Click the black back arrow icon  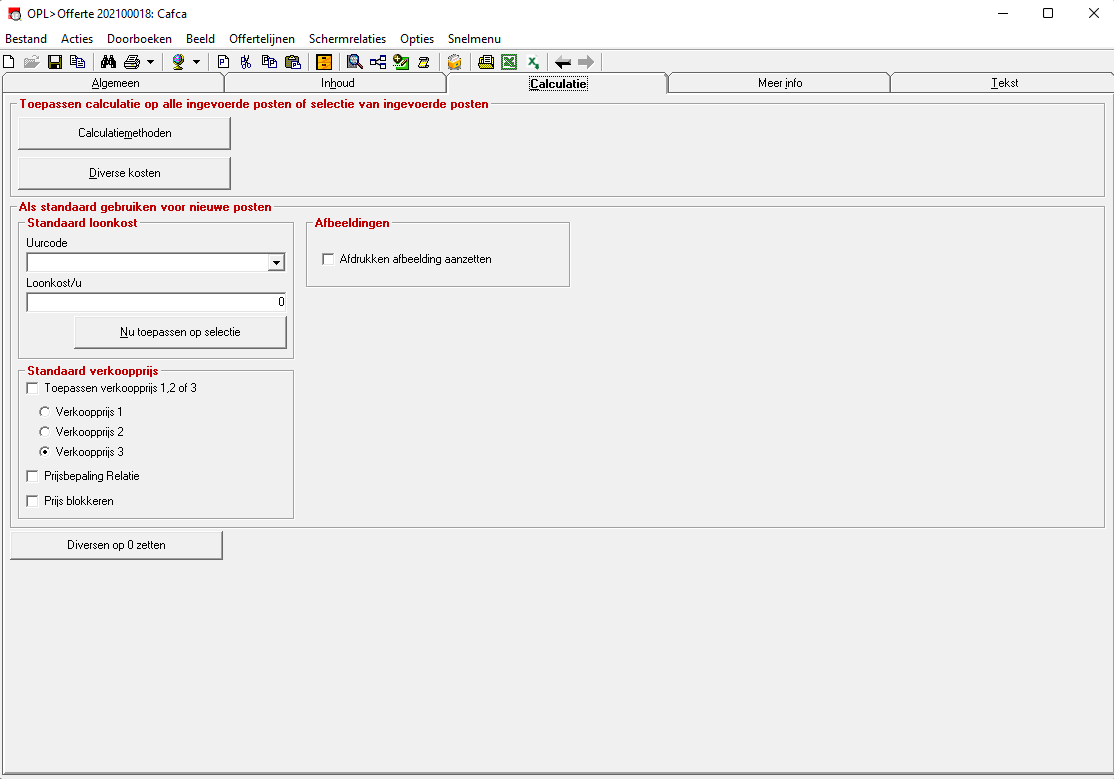coord(563,62)
